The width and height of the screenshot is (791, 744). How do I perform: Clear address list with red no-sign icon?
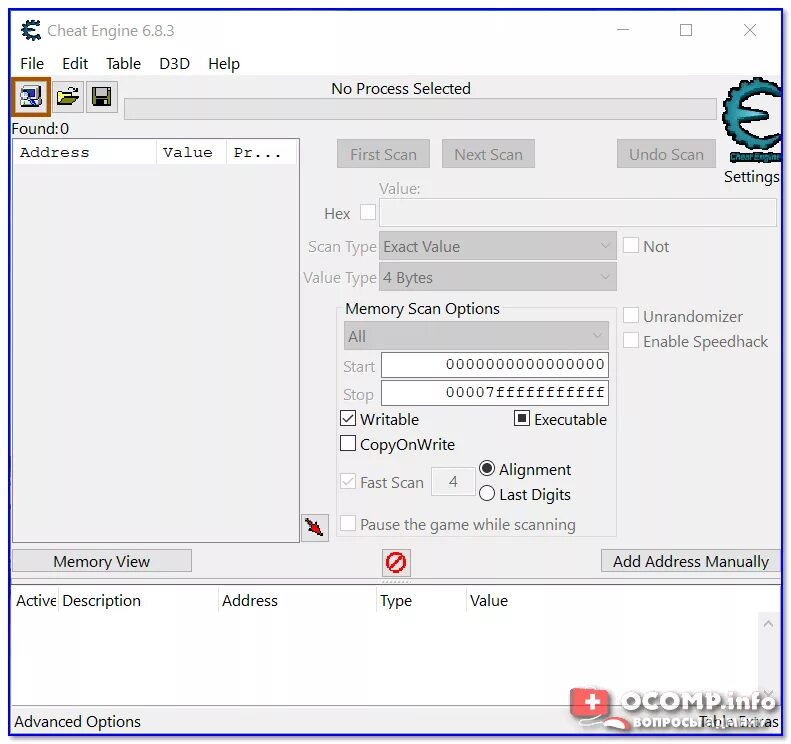[396, 562]
